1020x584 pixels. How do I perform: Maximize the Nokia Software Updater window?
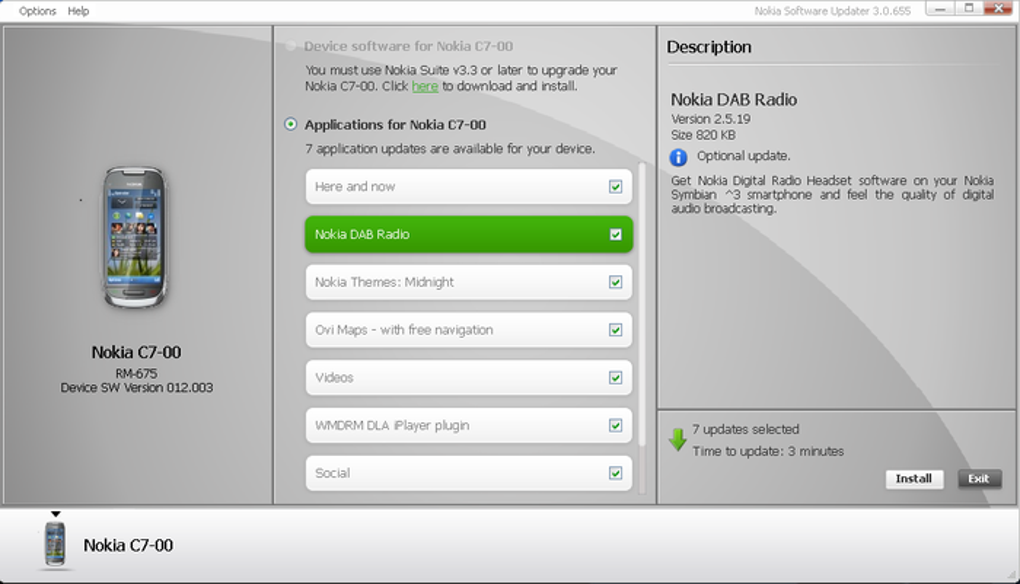tap(969, 8)
